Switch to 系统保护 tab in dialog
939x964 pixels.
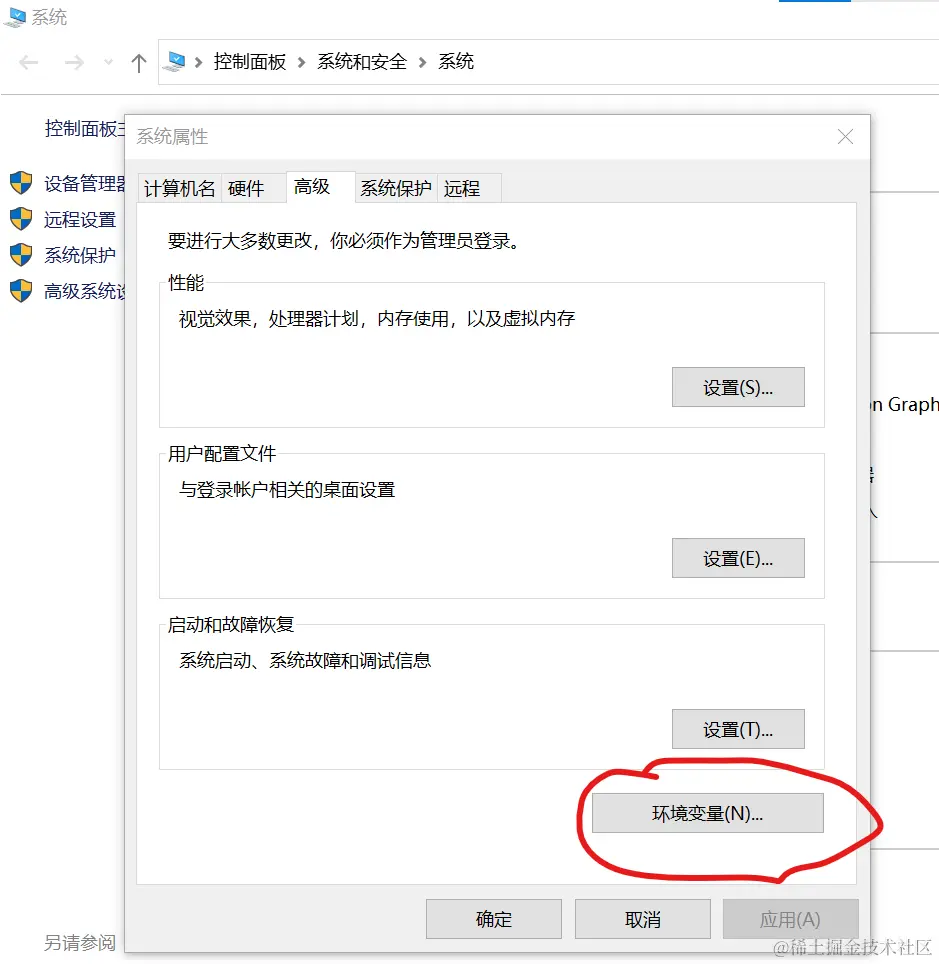click(x=396, y=188)
